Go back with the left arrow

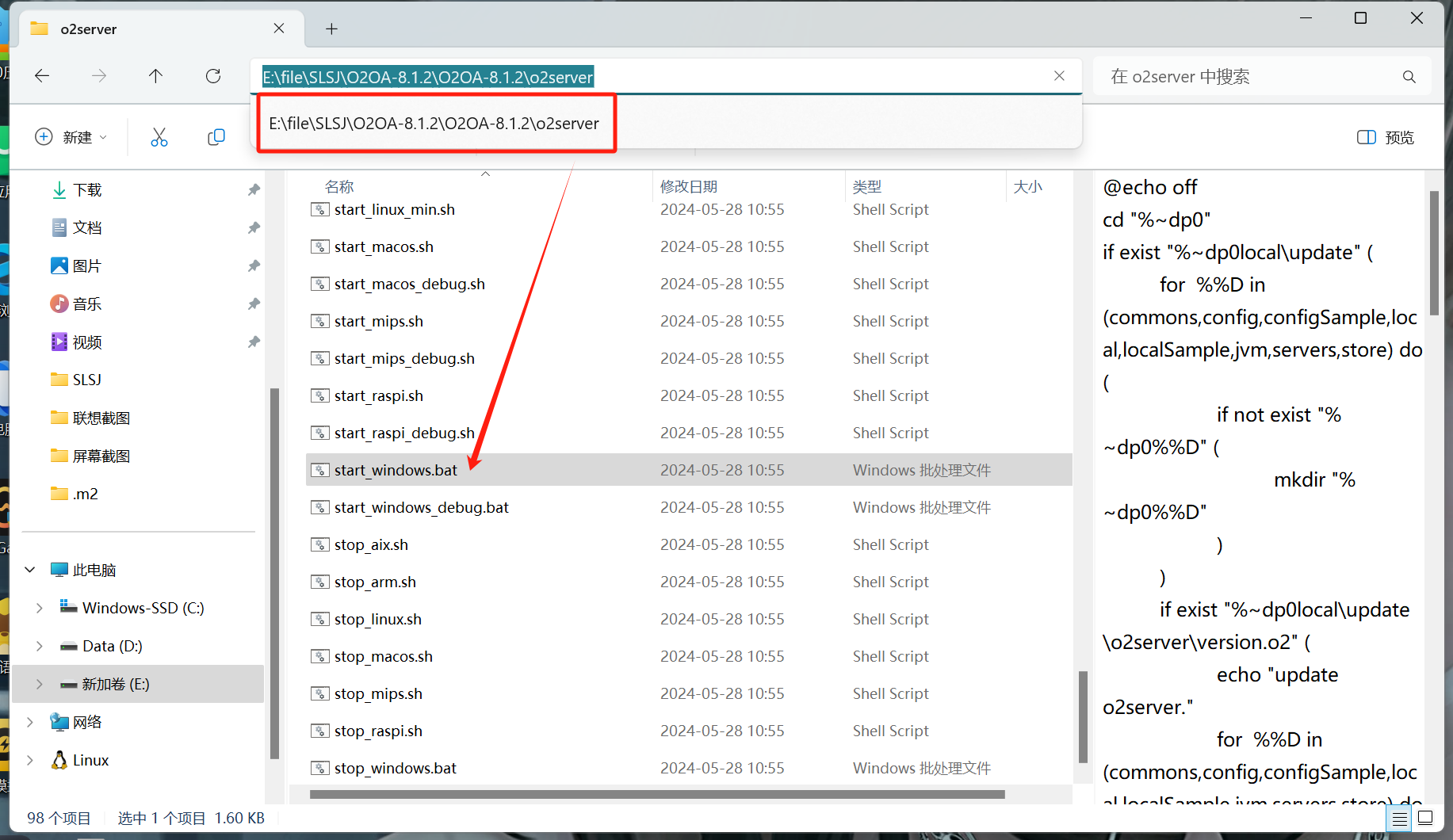42,76
